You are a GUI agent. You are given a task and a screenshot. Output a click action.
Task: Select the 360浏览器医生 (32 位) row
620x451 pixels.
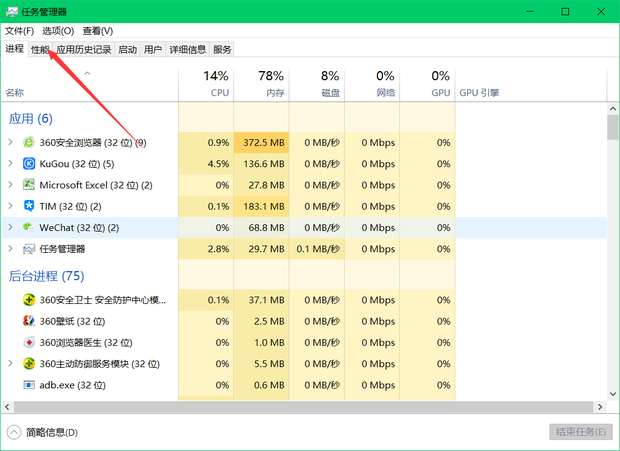tap(304, 343)
